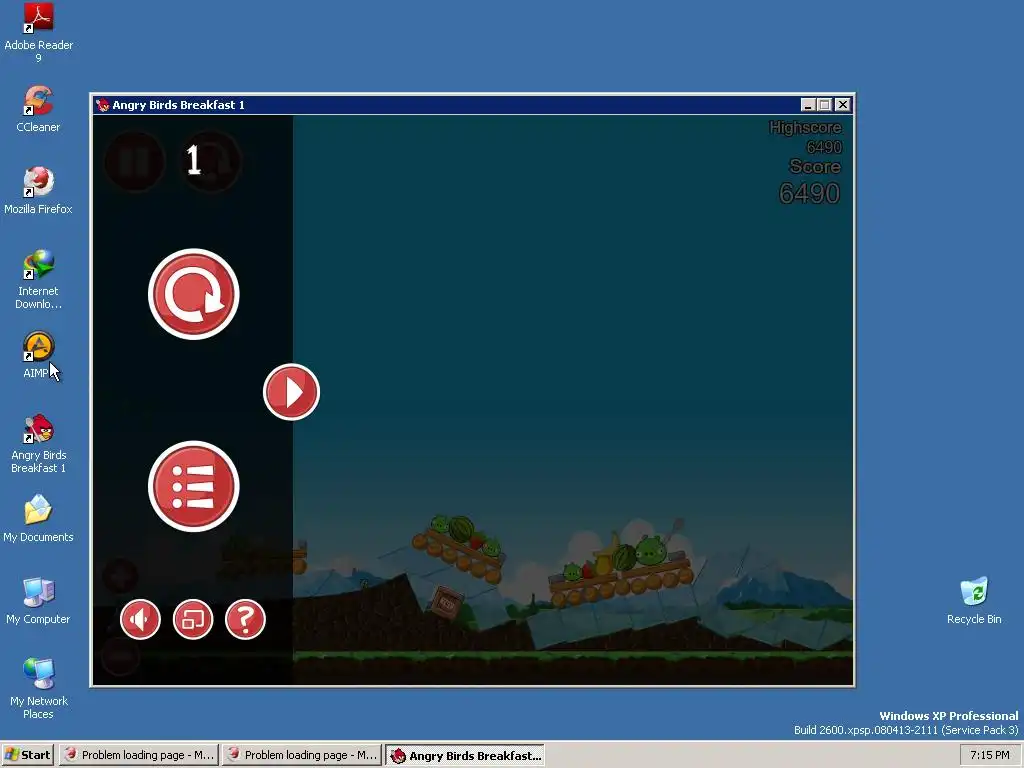Open Mozilla Firefox desktop shortcut
This screenshot has height=768, width=1024.
tap(38, 190)
